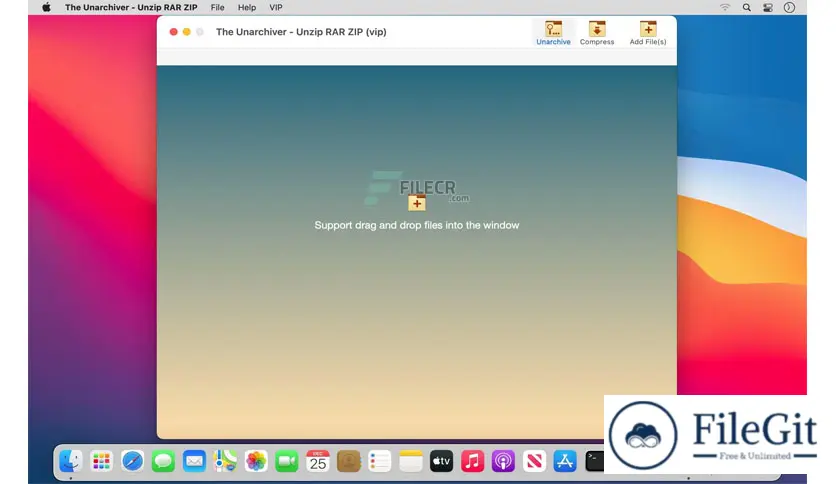
Task: Launch FaceTime from the Dock
Action: tap(287, 461)
